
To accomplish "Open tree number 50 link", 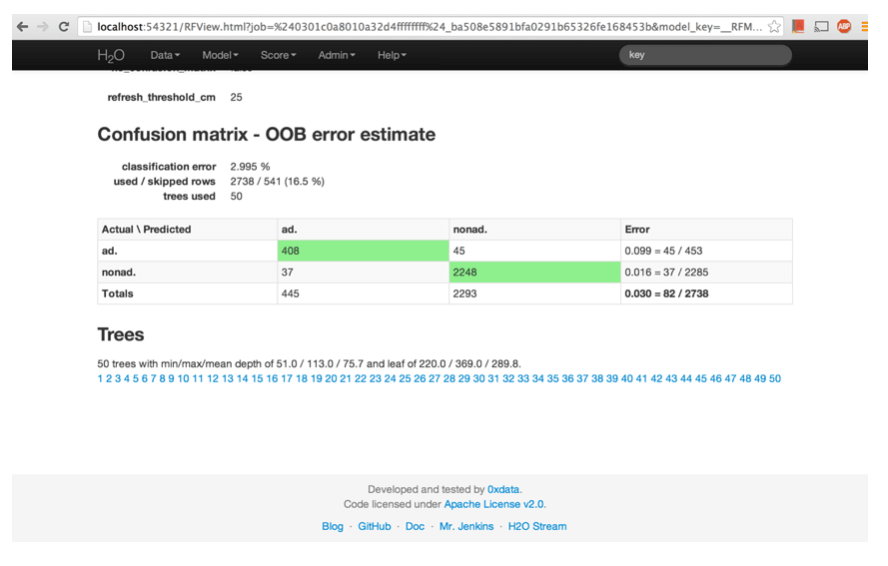I will [x=775, y=379].
